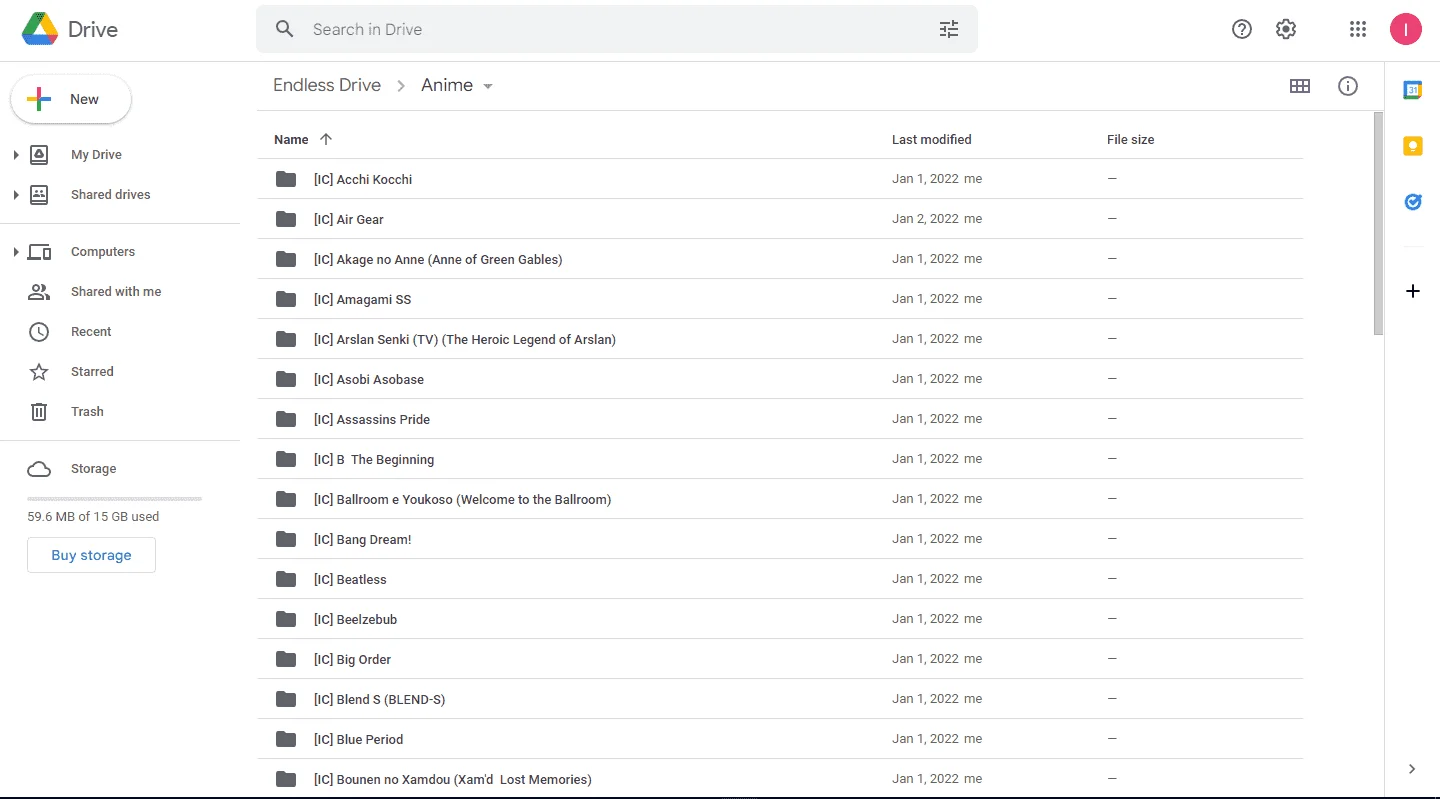This screenshot has width=1440, height=799.
Task: Get add-ons plus icon
Action: (1413, 291)
